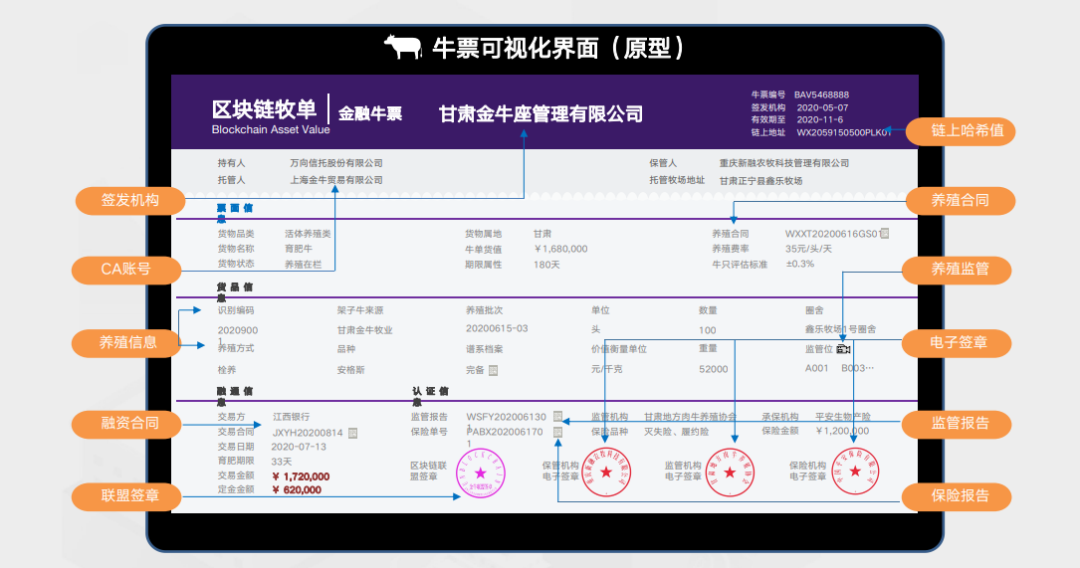The height and width of the screenshot is (568, 1080).
Task: Click the 融资合同 orange label
Action: (x=126, y=423)
